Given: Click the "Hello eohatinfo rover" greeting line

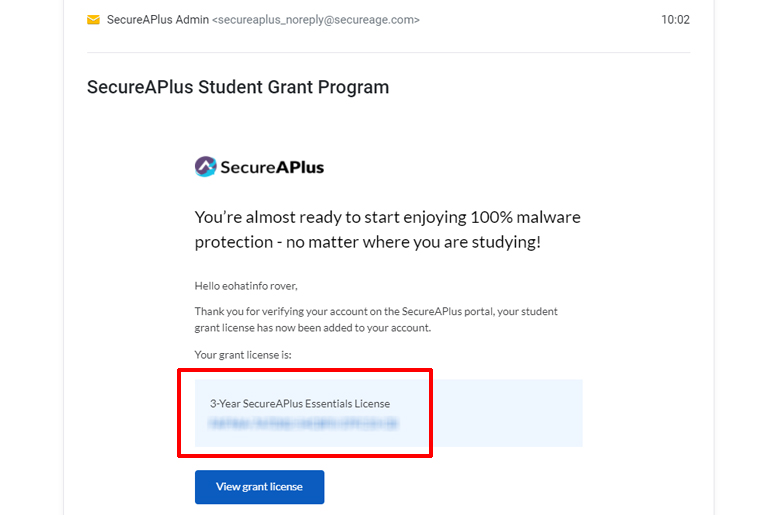Looking at the screenshot, I should coord(246,286).
